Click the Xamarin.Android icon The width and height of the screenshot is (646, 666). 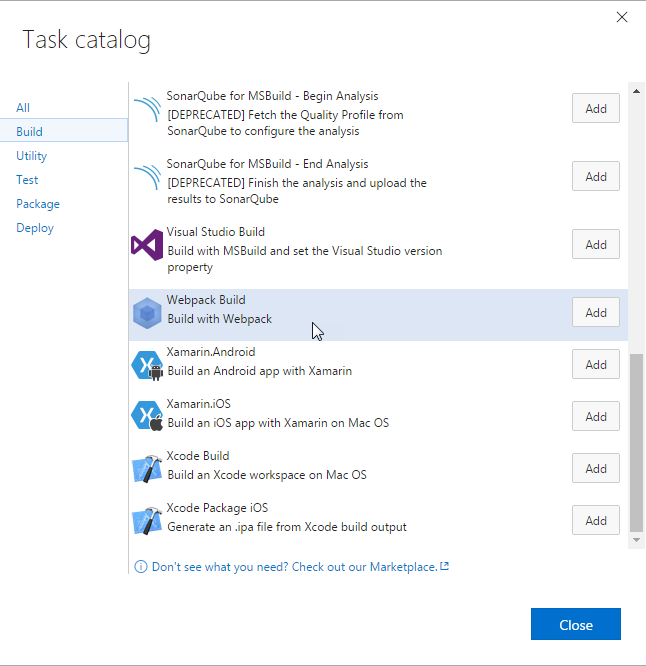coord(147,365)
